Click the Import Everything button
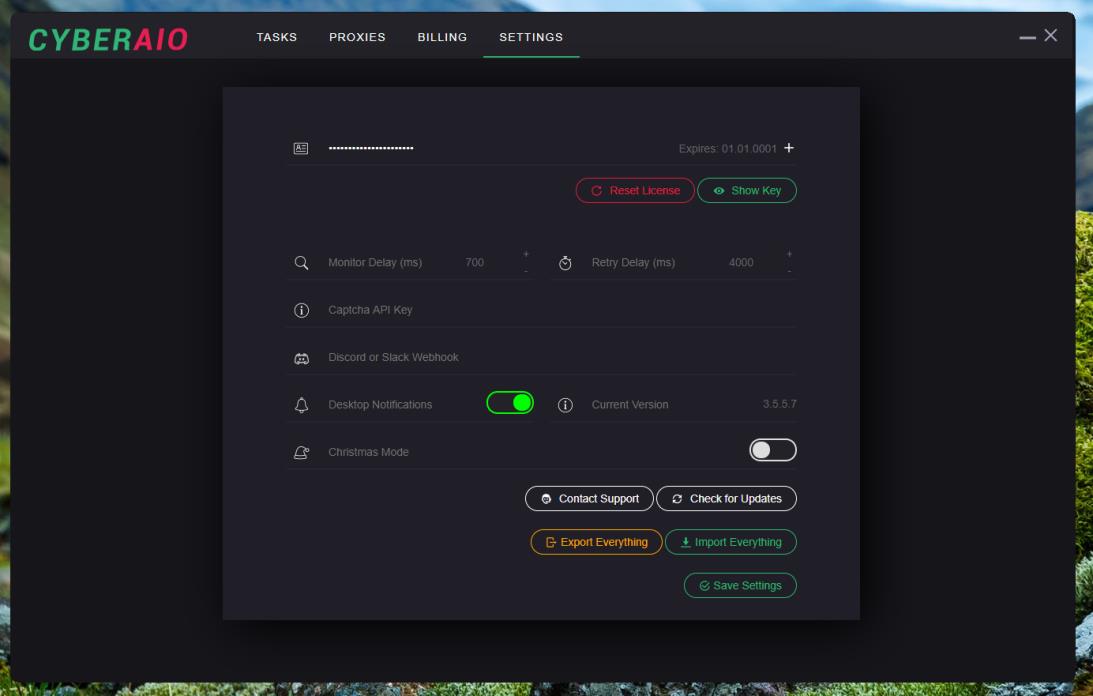1093x696 pixels. point(731,542)
